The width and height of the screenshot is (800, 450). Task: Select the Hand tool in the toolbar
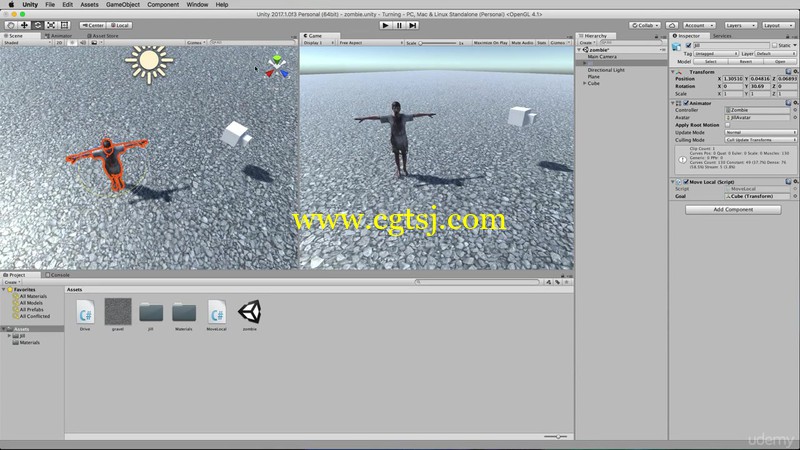(10, 25)
